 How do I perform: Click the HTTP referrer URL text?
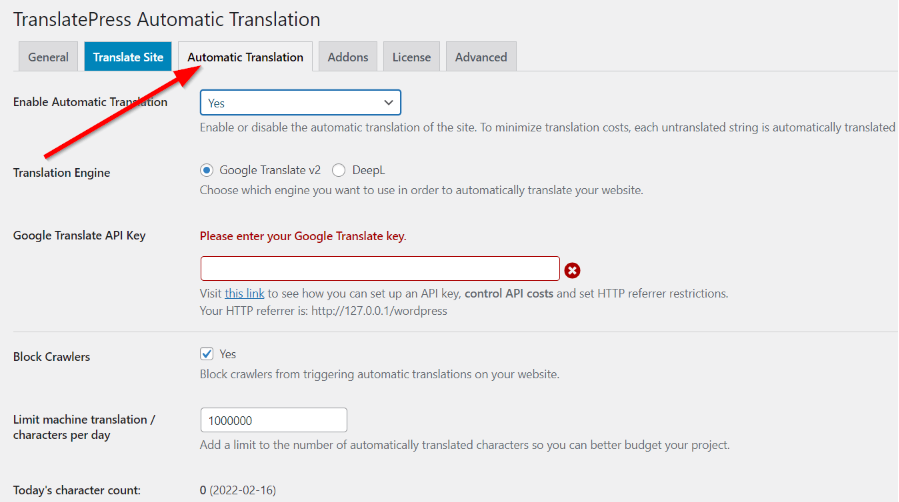379,311
